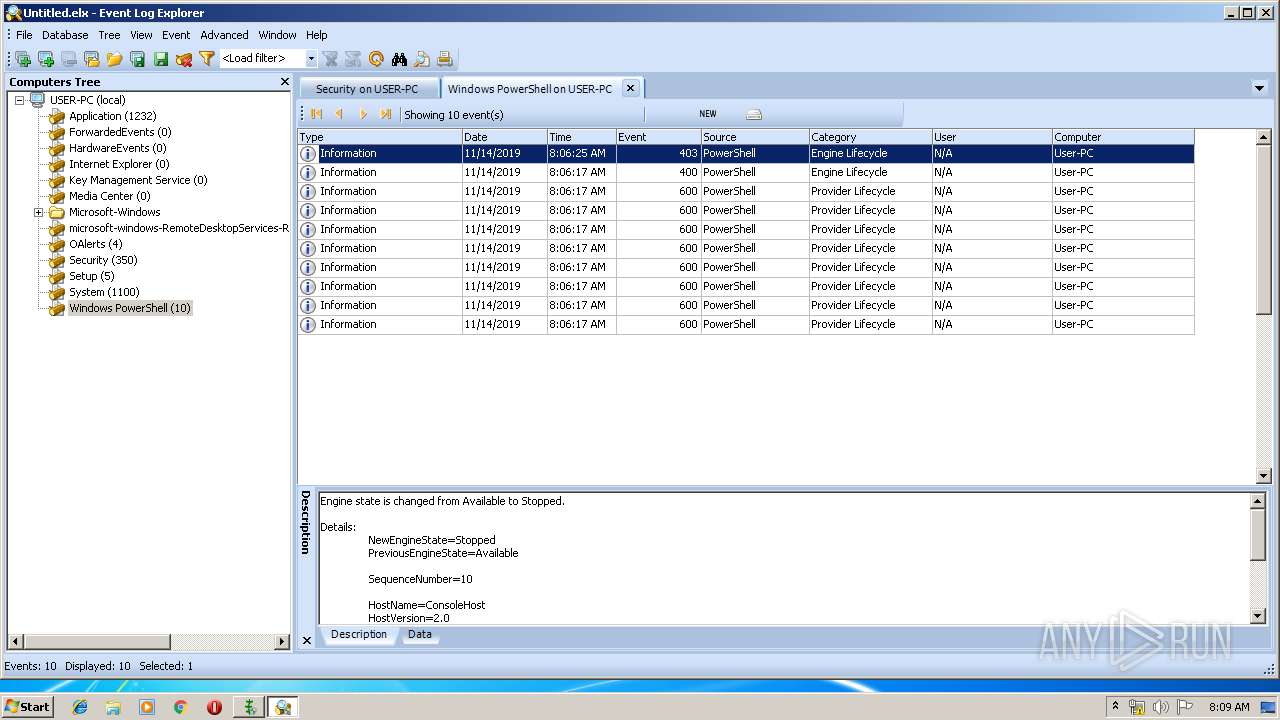Screen dimensions: 1280x720
Task: Open the Windows Start button
Action: pos(27,707)
